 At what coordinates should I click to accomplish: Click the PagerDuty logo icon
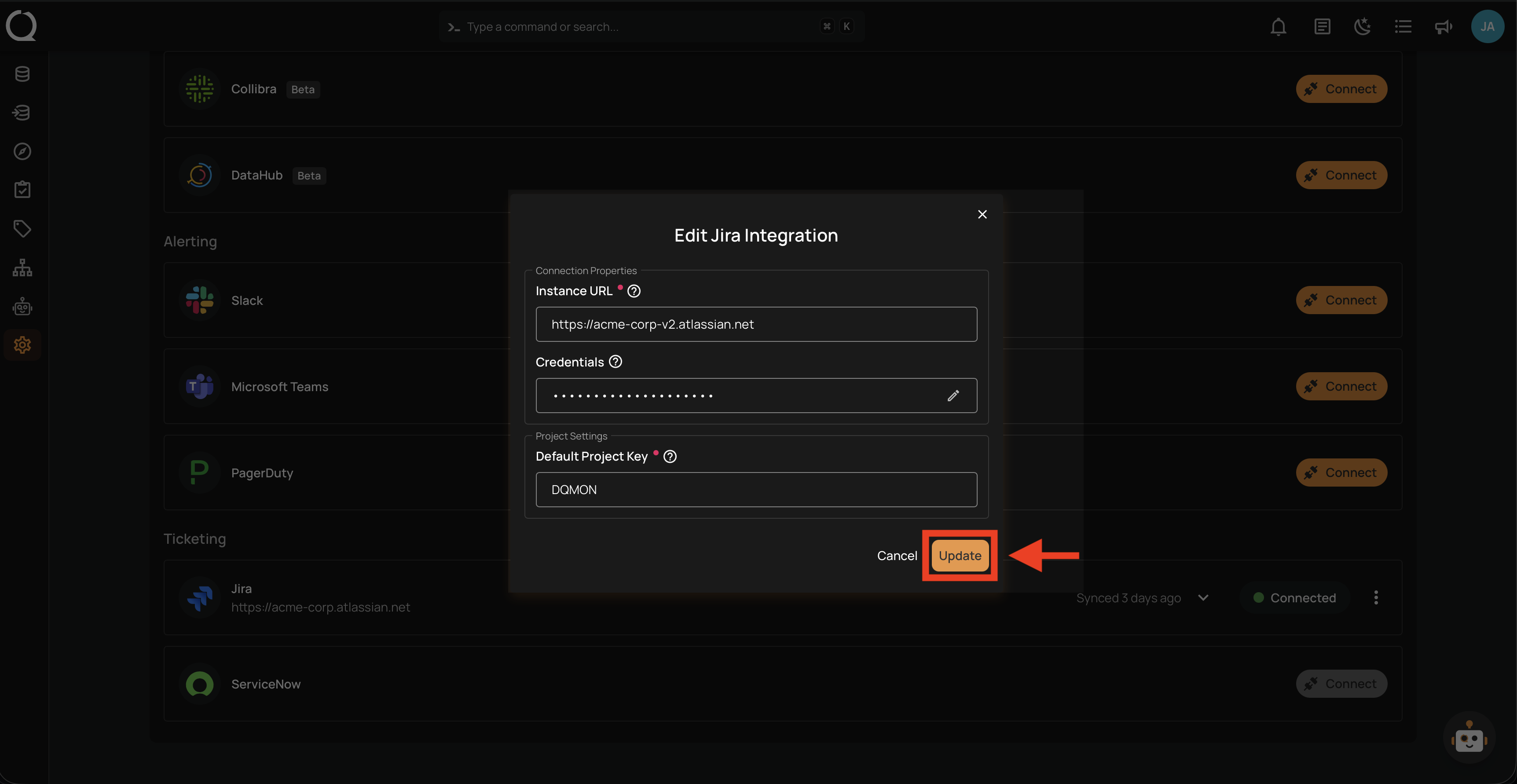pos(200,473)
